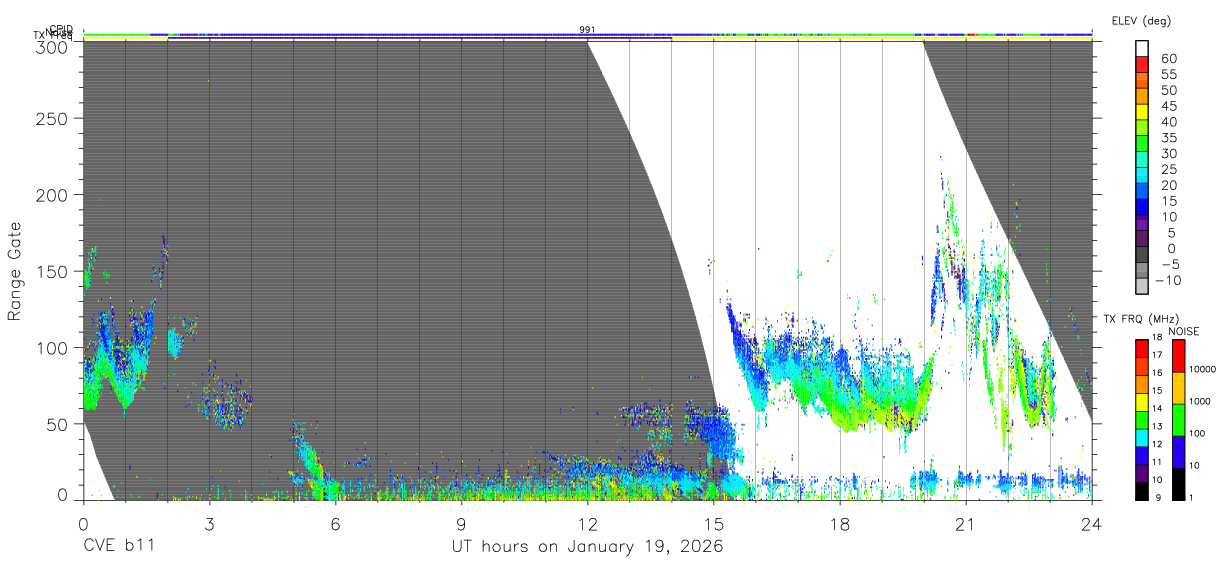Click the '30' value on the ELEV scale
The image size is (1228, 567).
1168,153
